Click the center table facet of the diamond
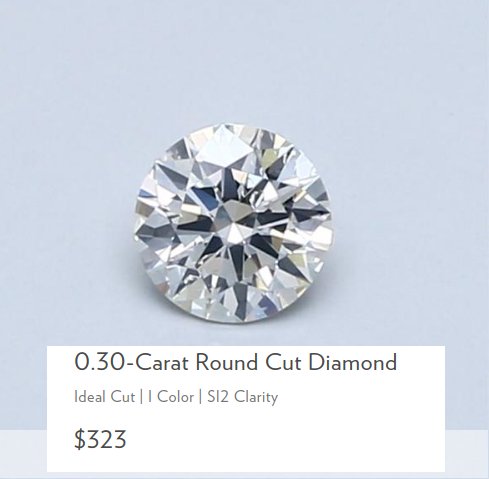Image resolution: width=489 pixels, height=479 pixels. click(233, 220)
